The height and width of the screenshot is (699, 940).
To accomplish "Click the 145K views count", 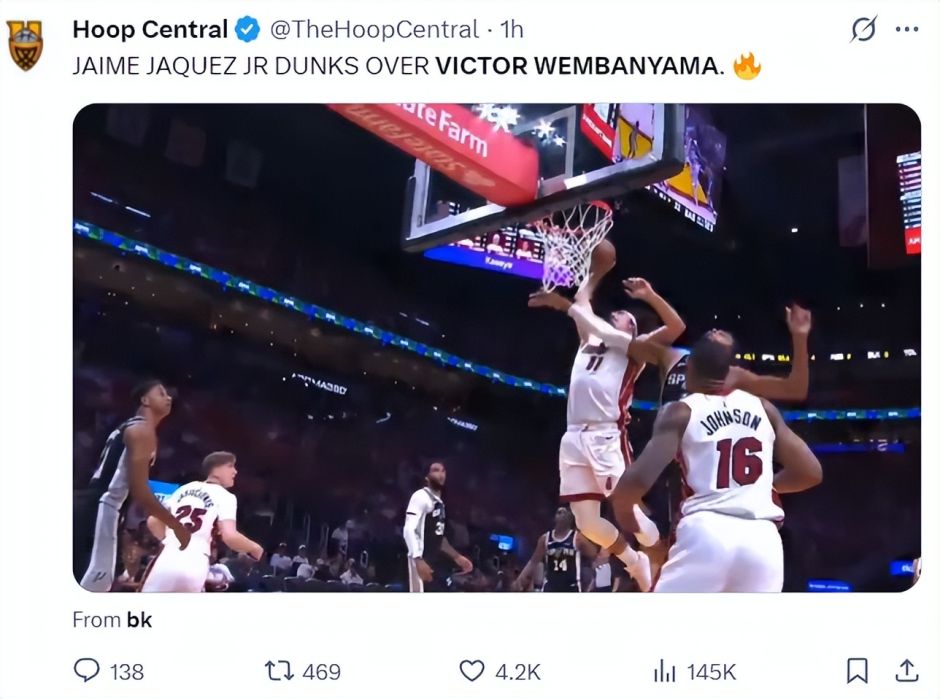I will [711, 672].
